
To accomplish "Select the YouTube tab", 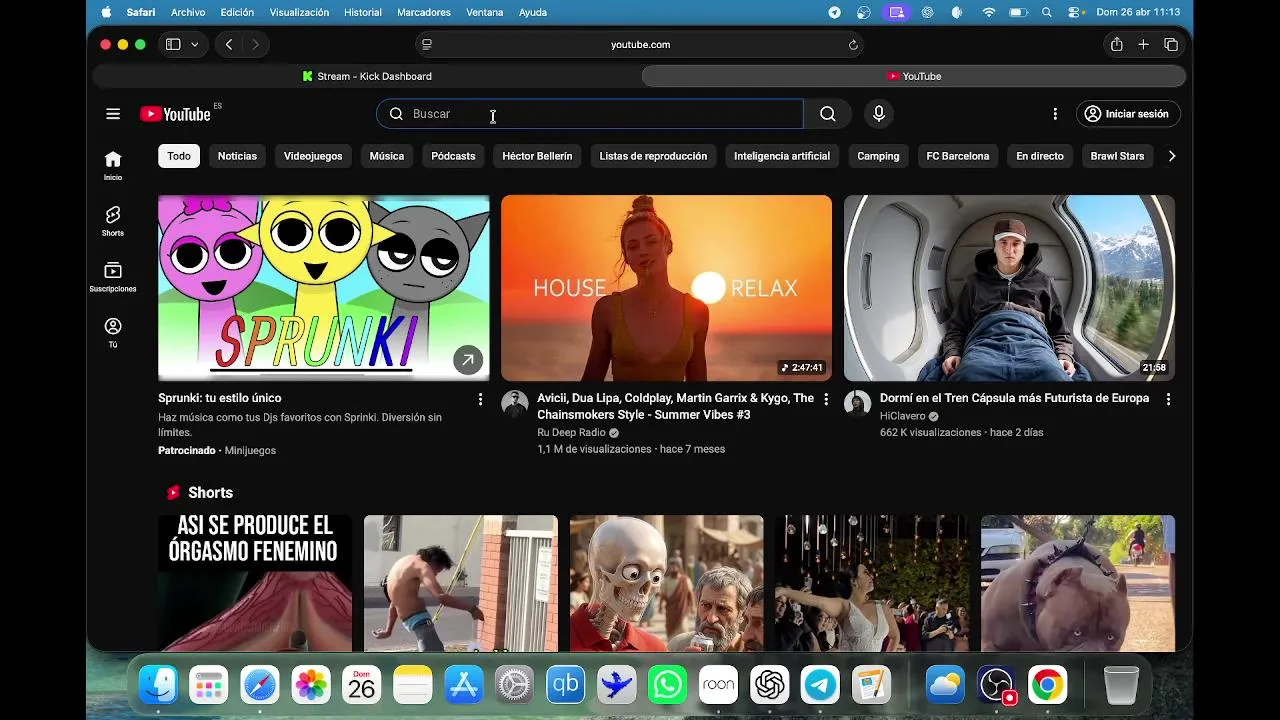I will point(914,76).
